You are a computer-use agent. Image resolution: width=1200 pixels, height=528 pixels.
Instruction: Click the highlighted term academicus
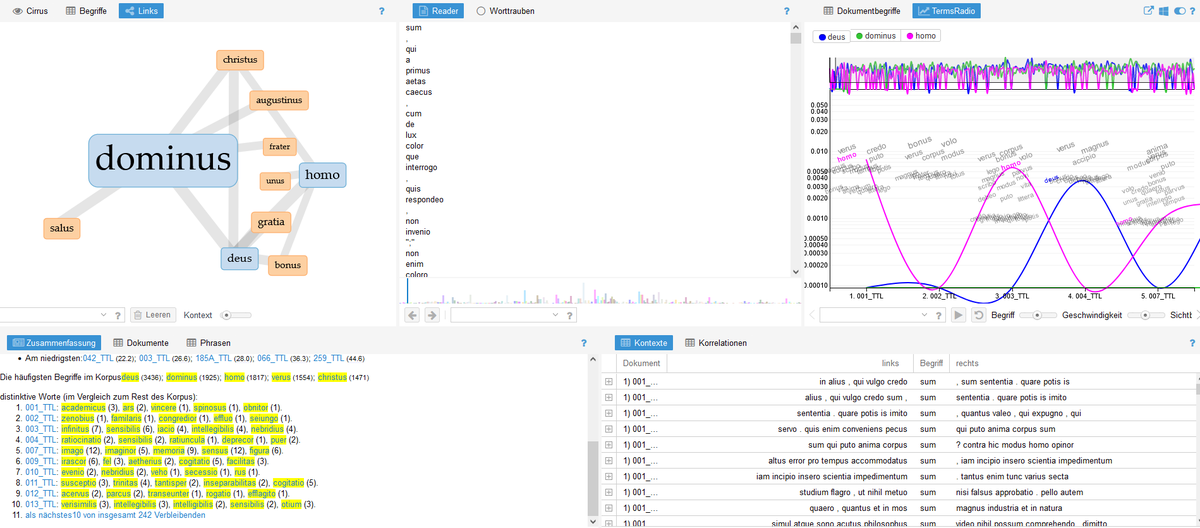coord(83,408)
